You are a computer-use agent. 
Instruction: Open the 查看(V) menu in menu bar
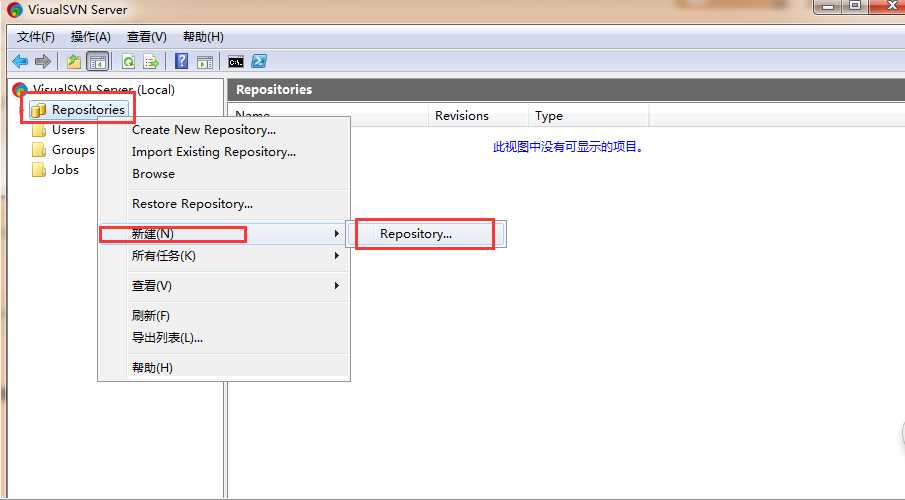click(147, 37)
